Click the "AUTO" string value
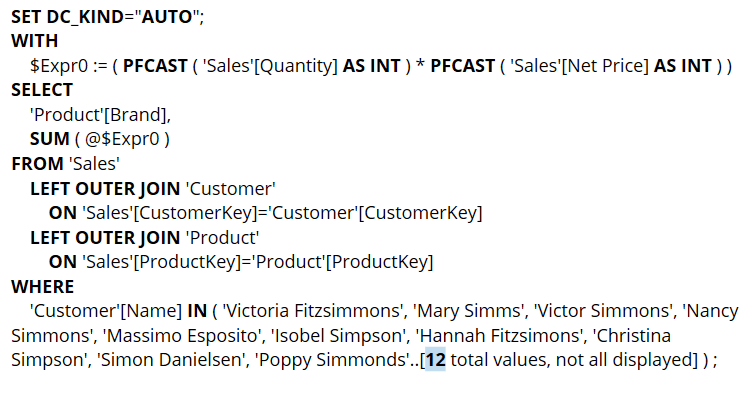Image resolution: width=745 pixels, height=393 pixels. (164, 17)
